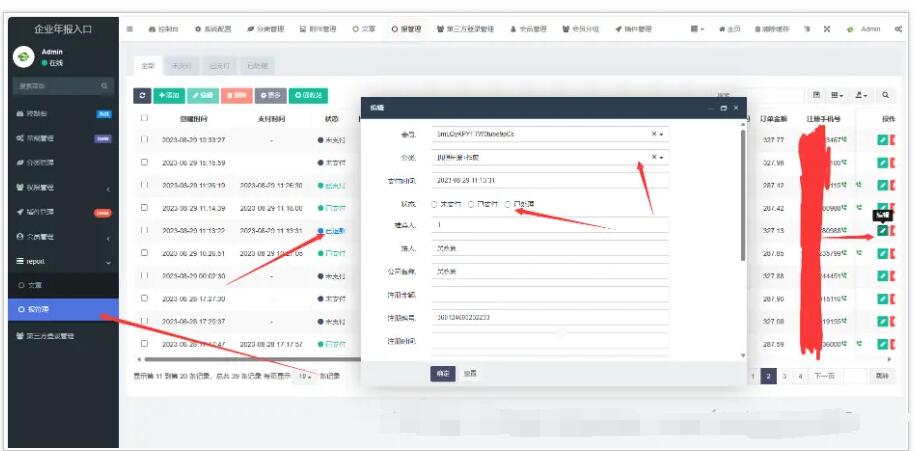The image size is (918, 451).
Task: Click the 支付时间 field showing 2023-08-29 11:13:31
Action: [x=550, y=180]
